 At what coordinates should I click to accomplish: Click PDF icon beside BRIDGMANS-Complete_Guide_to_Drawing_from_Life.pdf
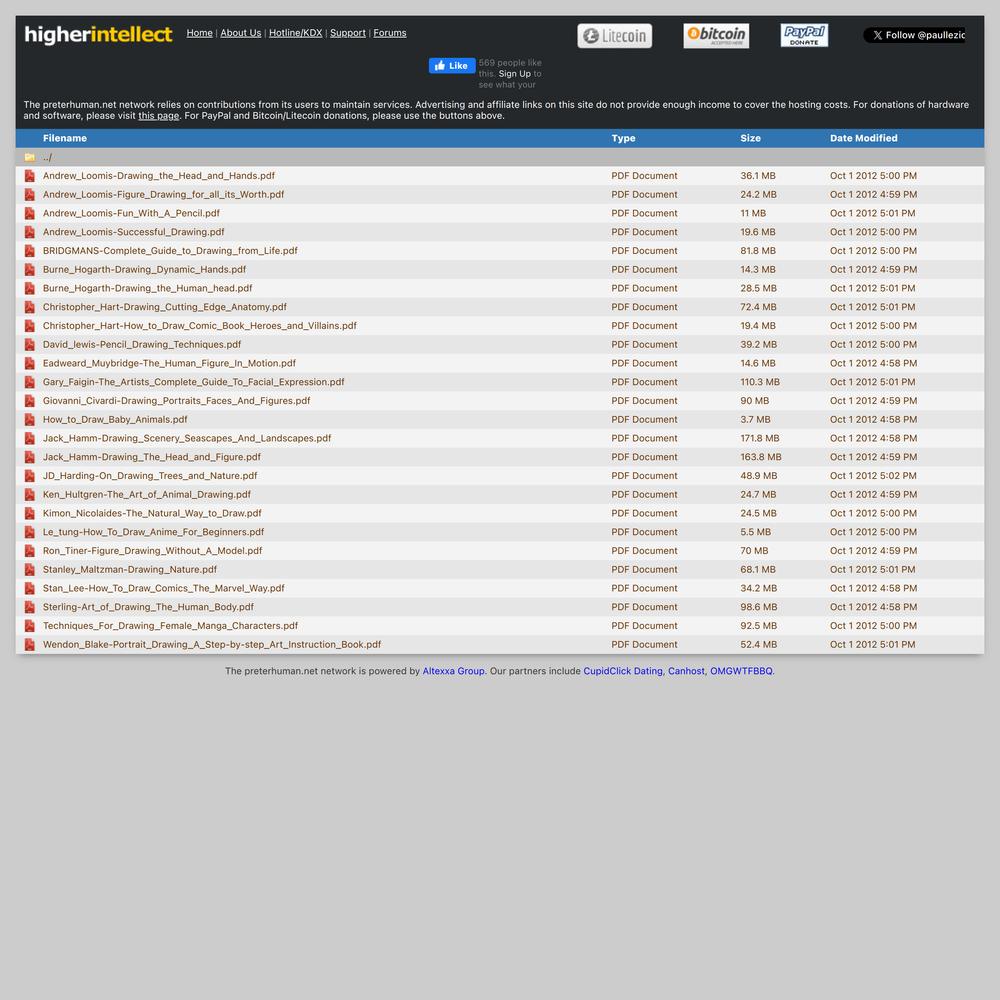29,251
